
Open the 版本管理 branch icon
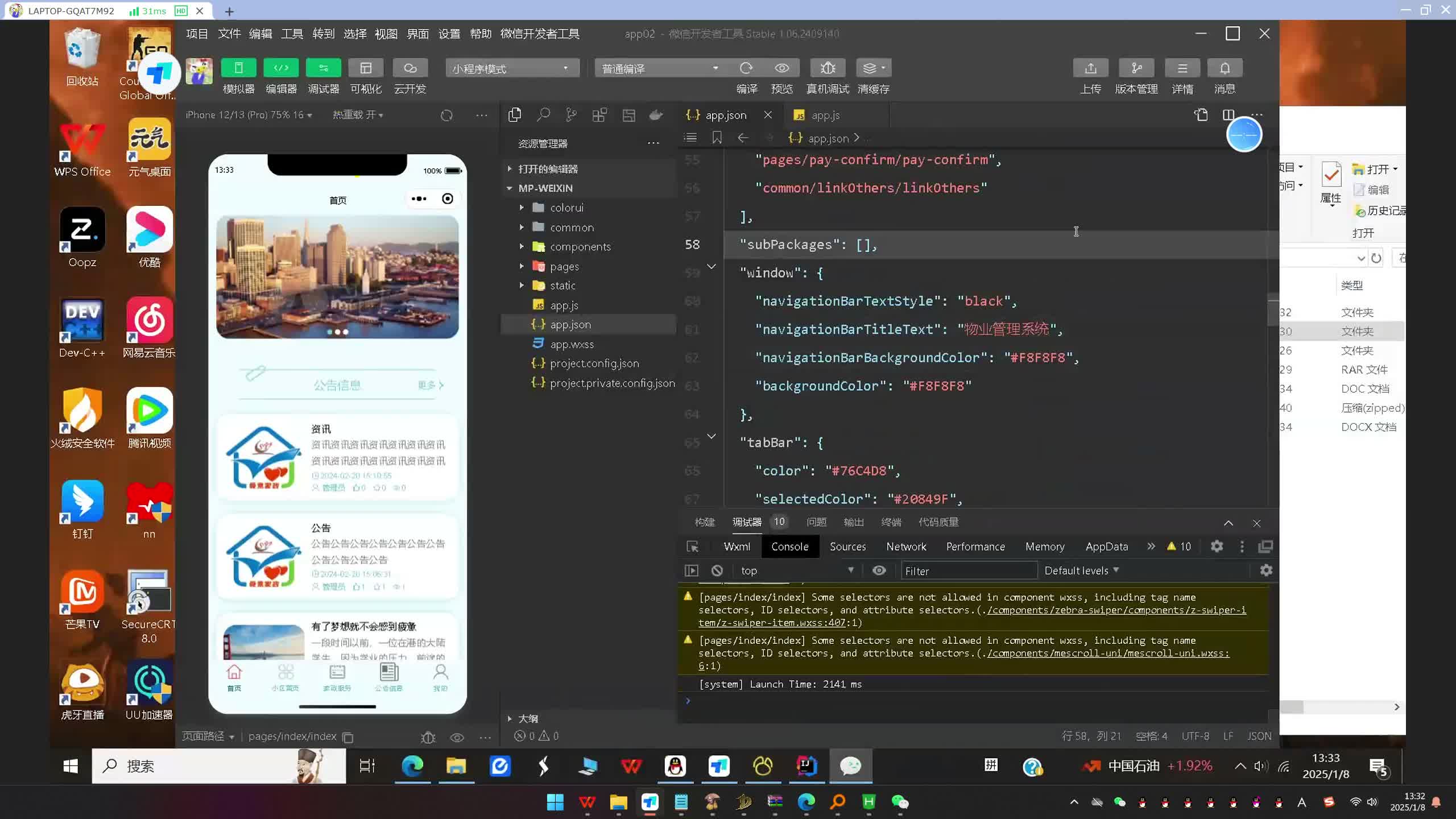1136,68
